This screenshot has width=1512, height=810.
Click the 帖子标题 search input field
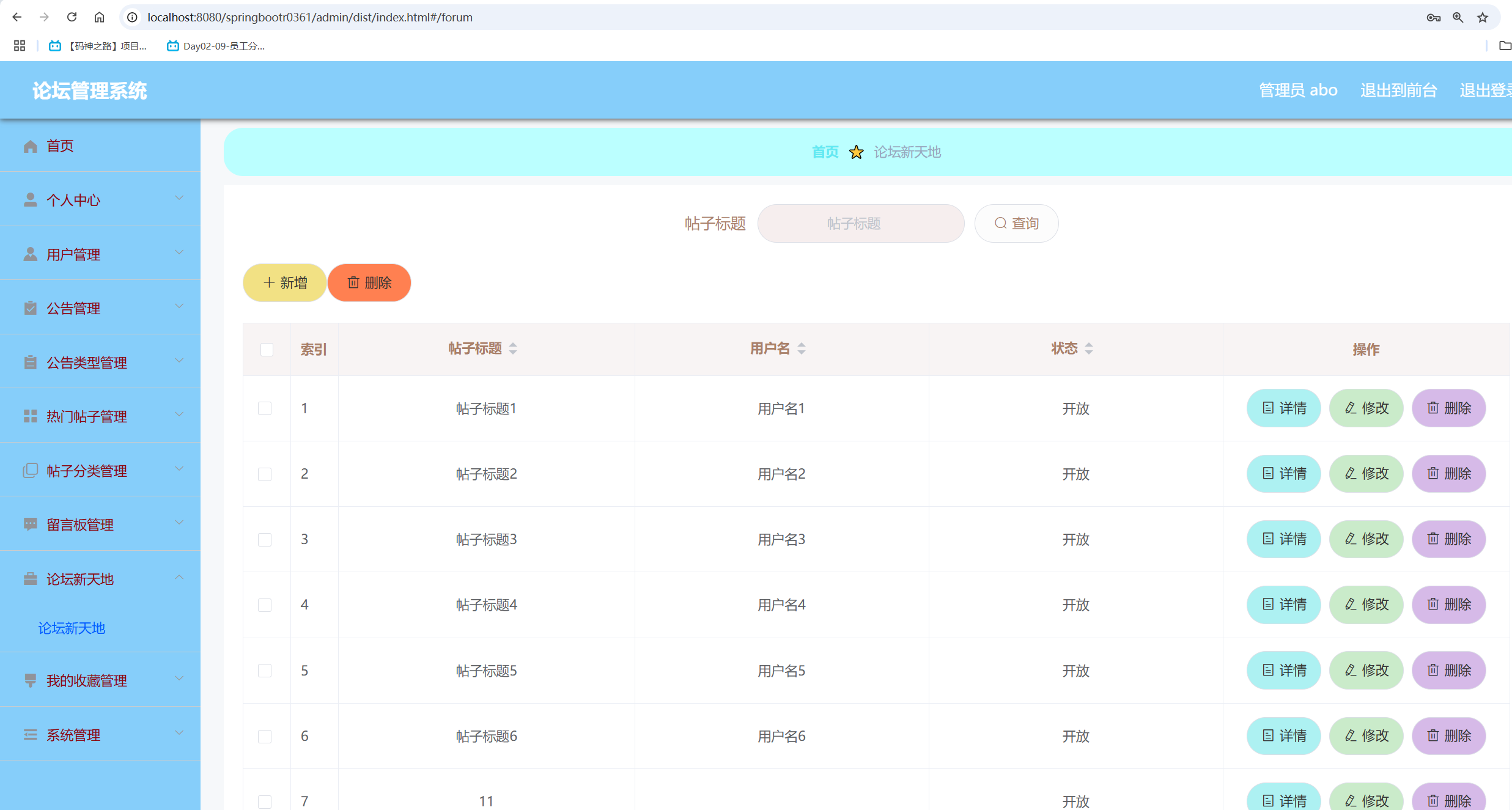(860, 224)
